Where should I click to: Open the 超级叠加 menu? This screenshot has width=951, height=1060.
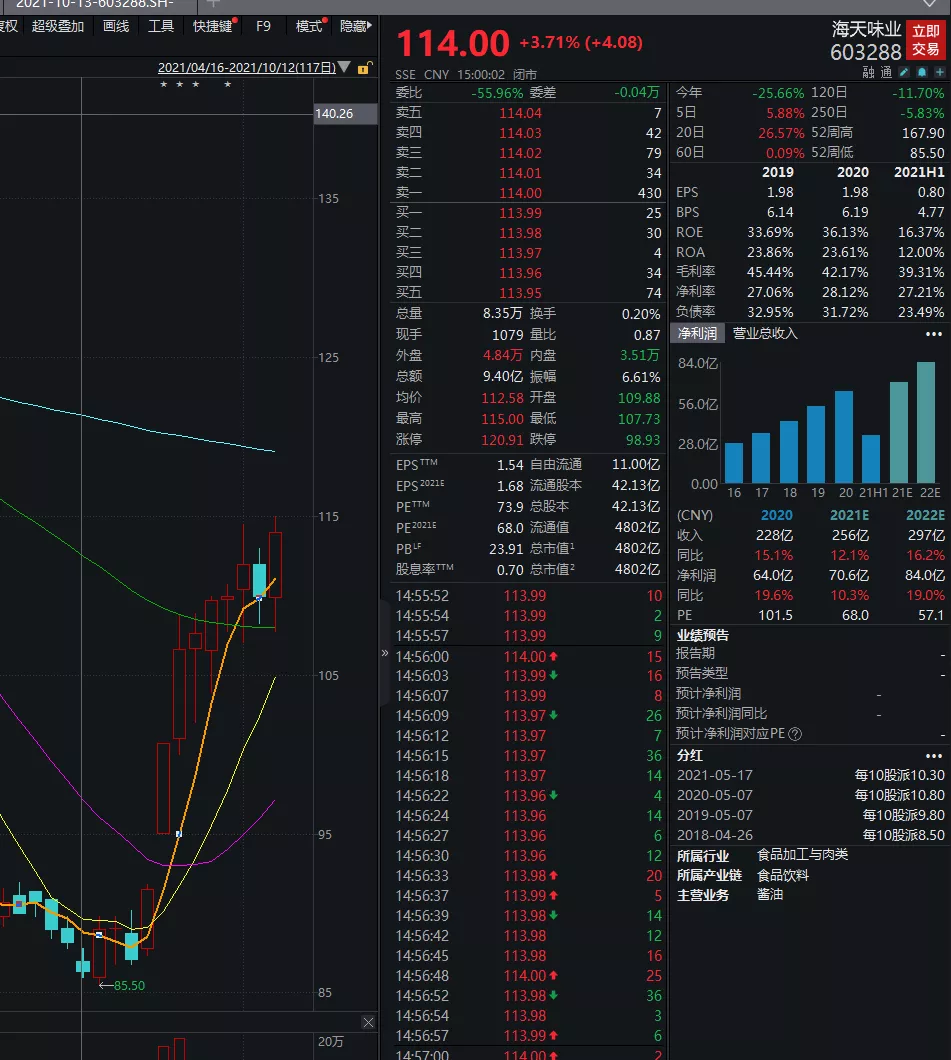coord(58,26)
